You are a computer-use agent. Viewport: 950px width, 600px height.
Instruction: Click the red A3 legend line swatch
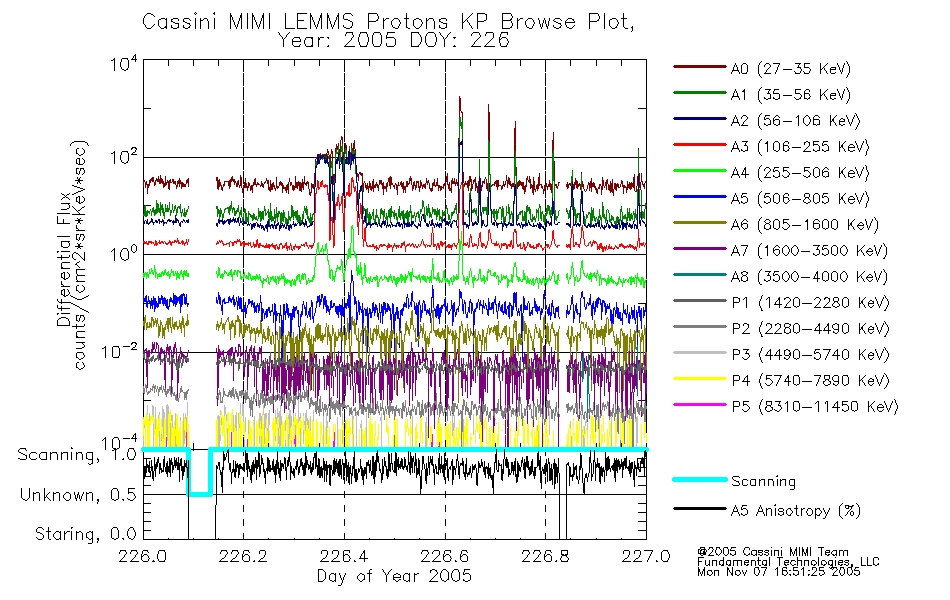(x=699, y=145)
